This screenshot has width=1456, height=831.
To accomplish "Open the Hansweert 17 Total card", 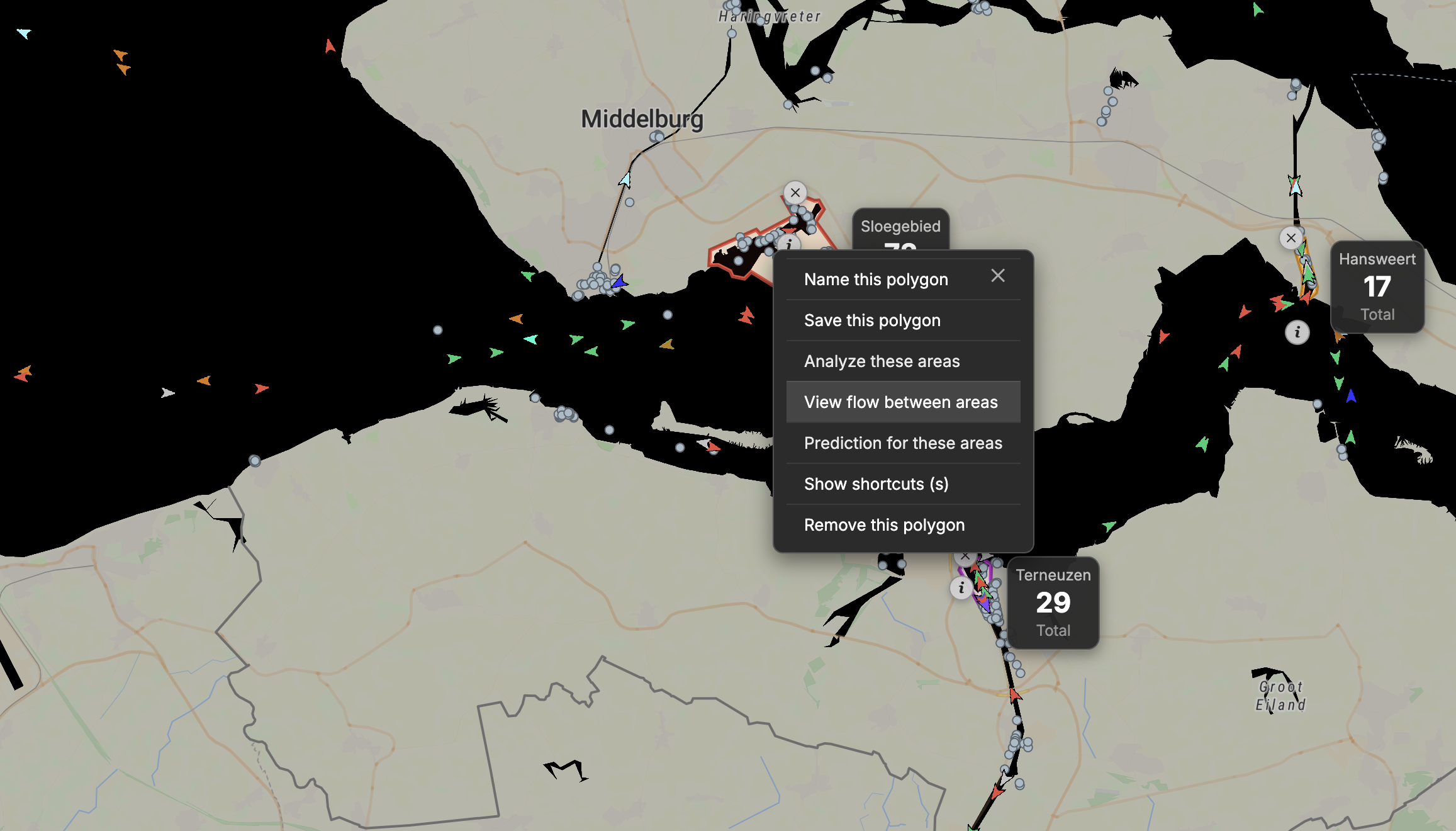I will point(1377,287).
